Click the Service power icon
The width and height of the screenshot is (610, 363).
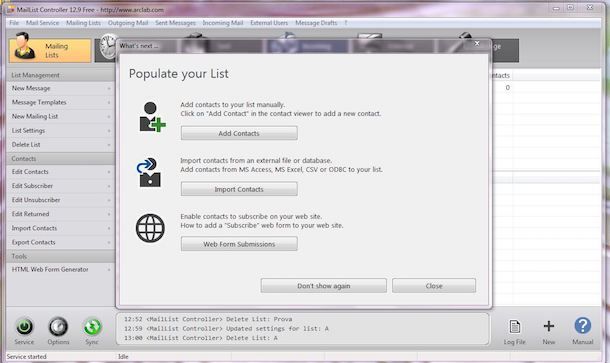pyautogui.click(x=25, y=327)
